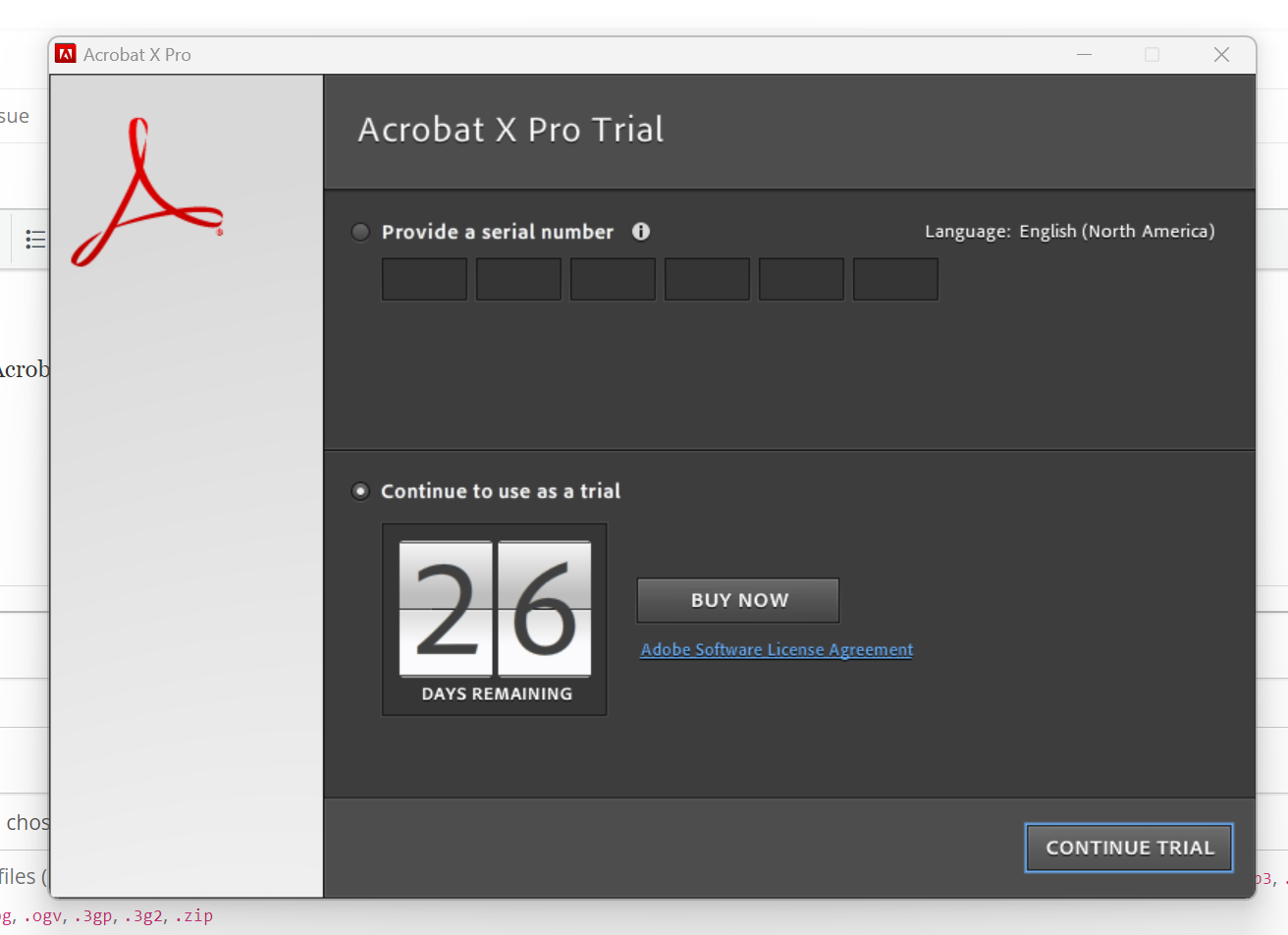Click the Acrobat icon in the title bar

point(66,54)
